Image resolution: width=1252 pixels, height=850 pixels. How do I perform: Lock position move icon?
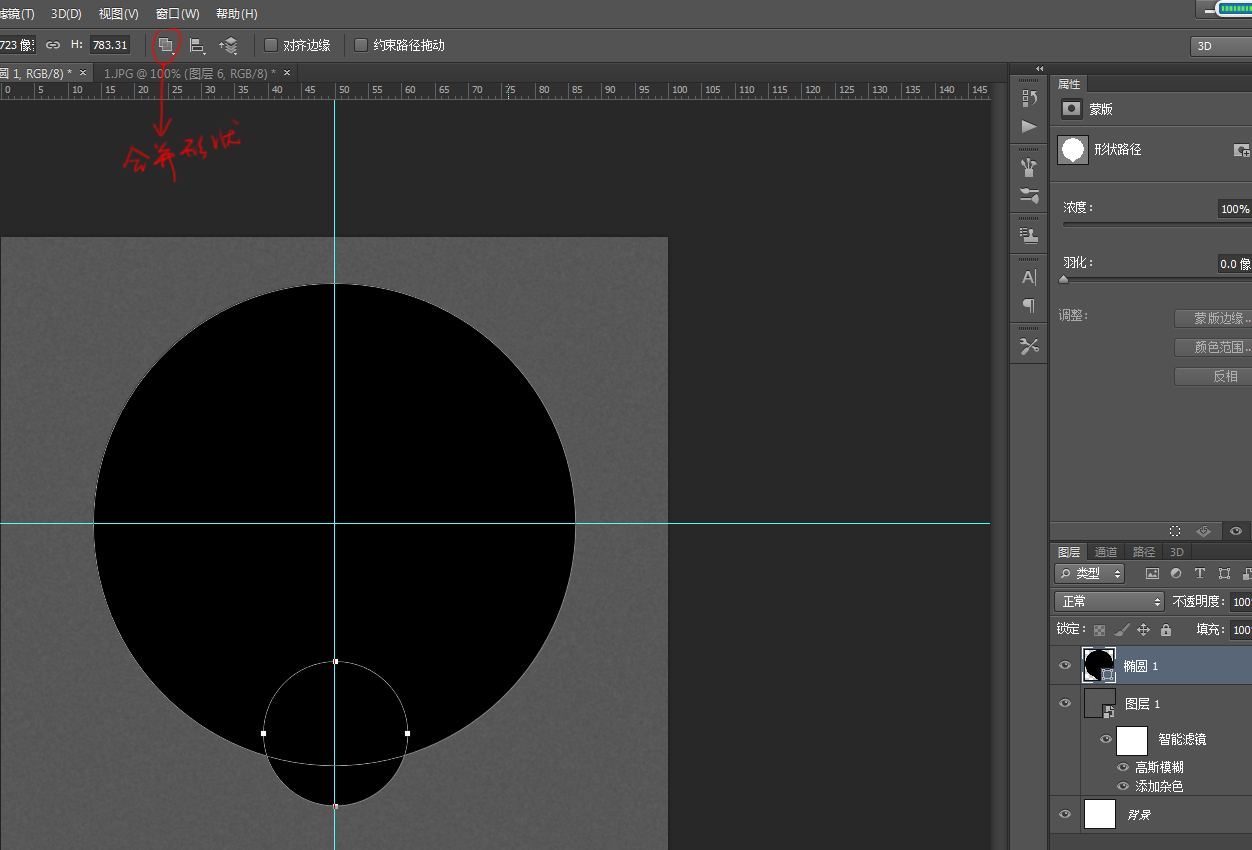(x=1144, y=630)
